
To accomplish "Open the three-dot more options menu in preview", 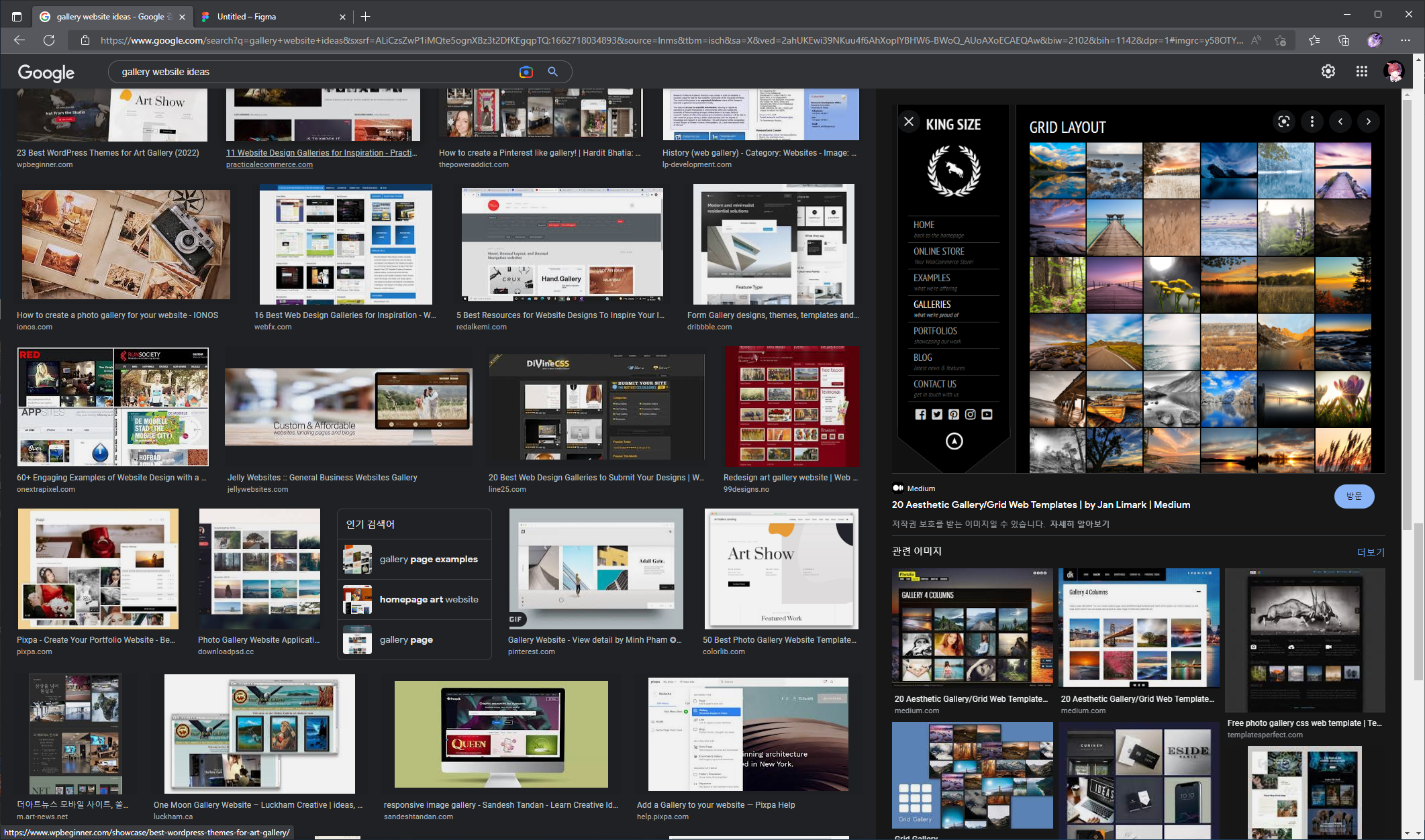I will tap(1312, 121).
